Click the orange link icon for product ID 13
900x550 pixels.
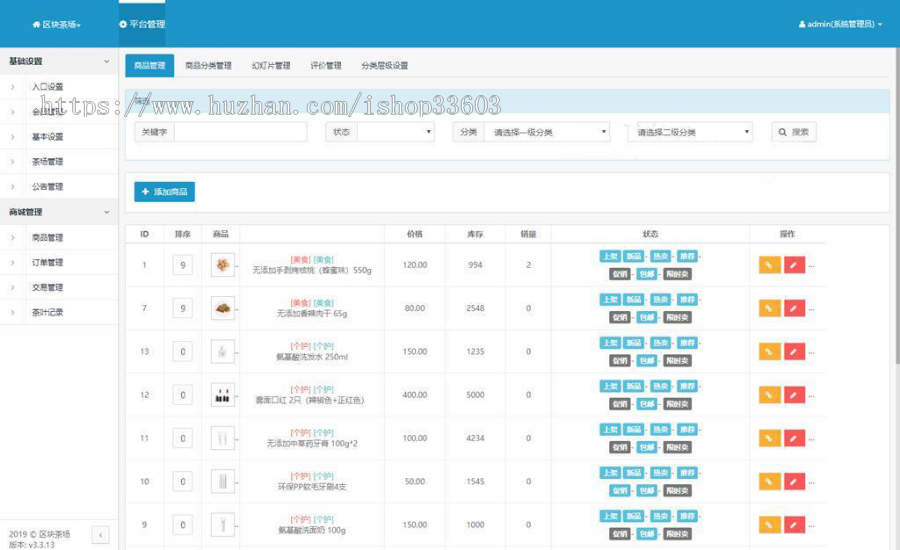tap(769, 351)
